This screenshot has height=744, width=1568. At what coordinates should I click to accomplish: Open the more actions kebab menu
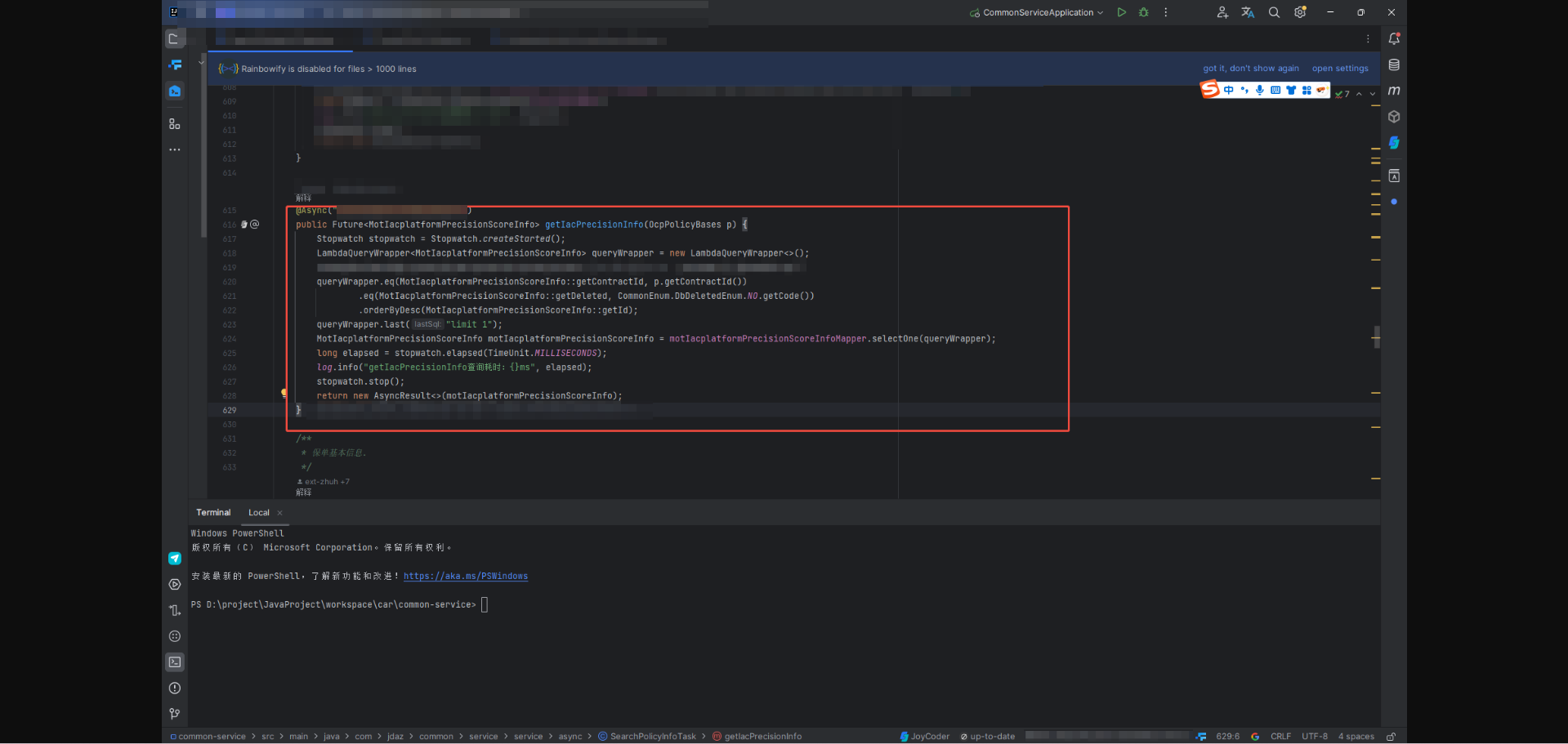point(1165,12)
